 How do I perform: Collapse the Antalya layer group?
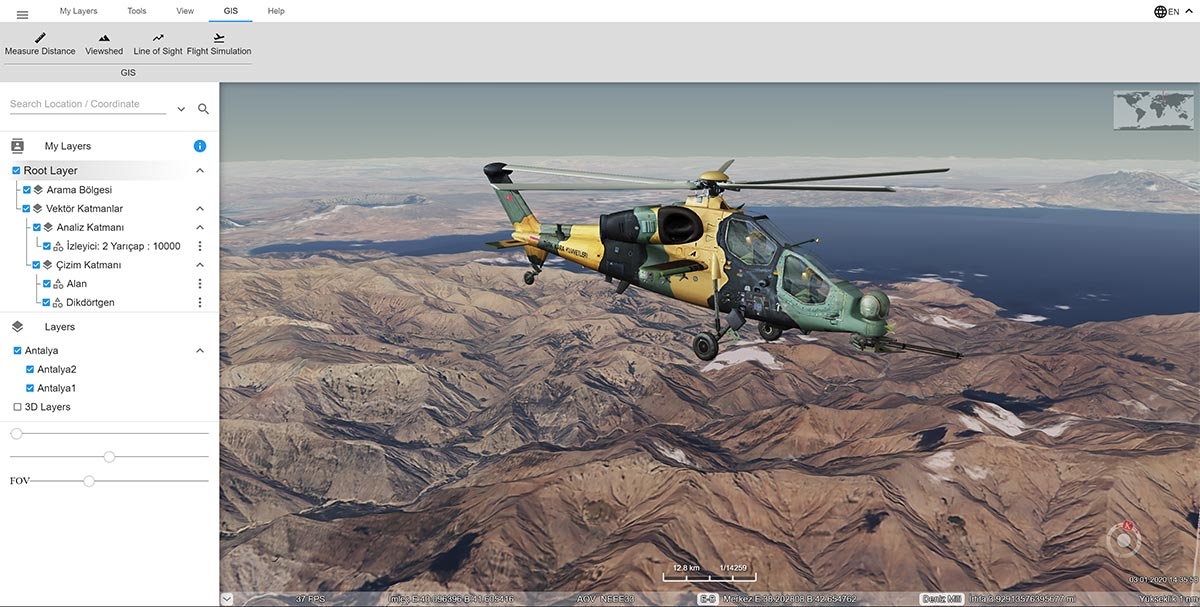click(199, 351)
